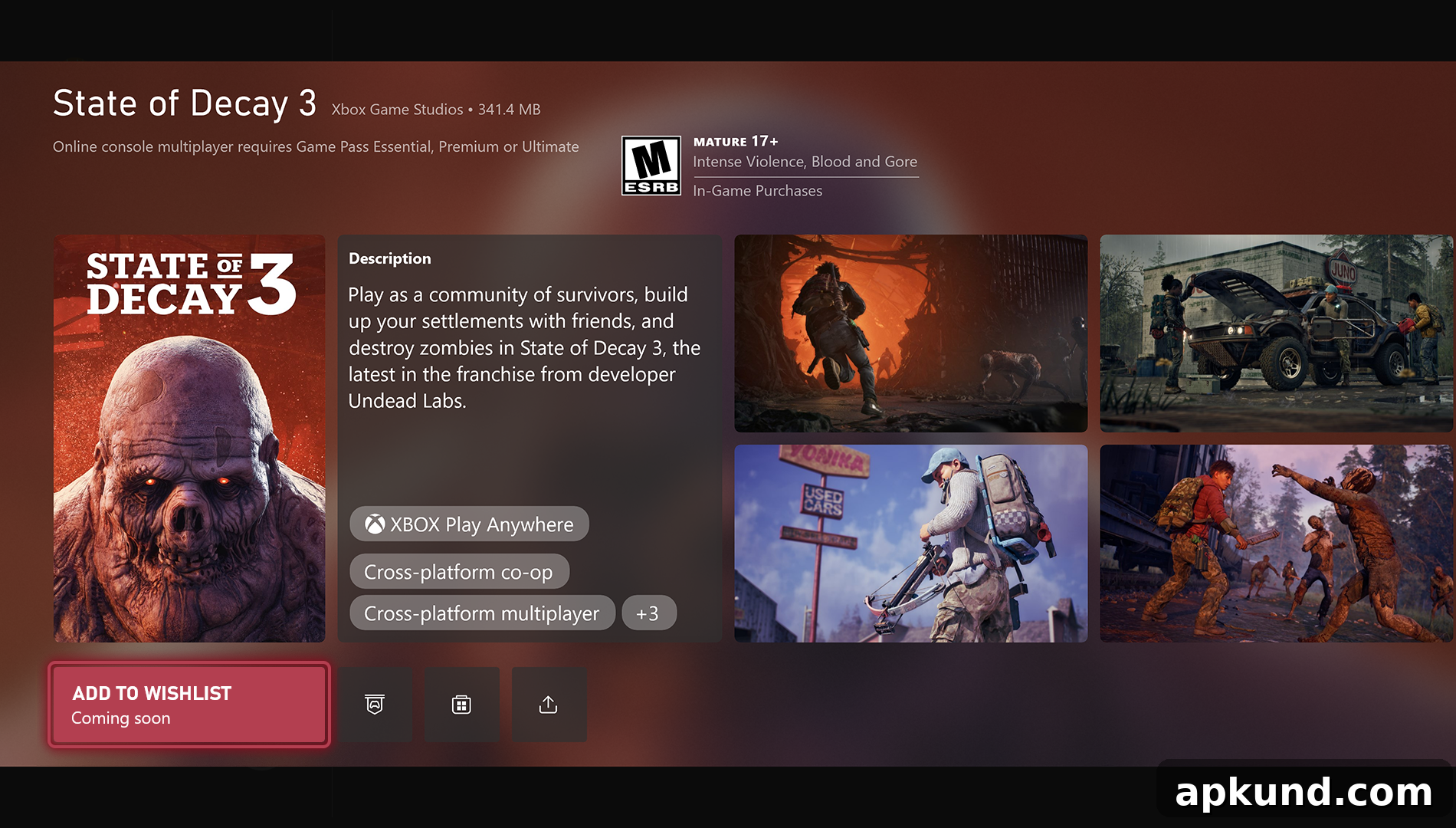Image resolution: width=1456 pixels, height=828 pixels.
Task: Click 'In-Game Purchases' text
Action: [x=758, y=191]
